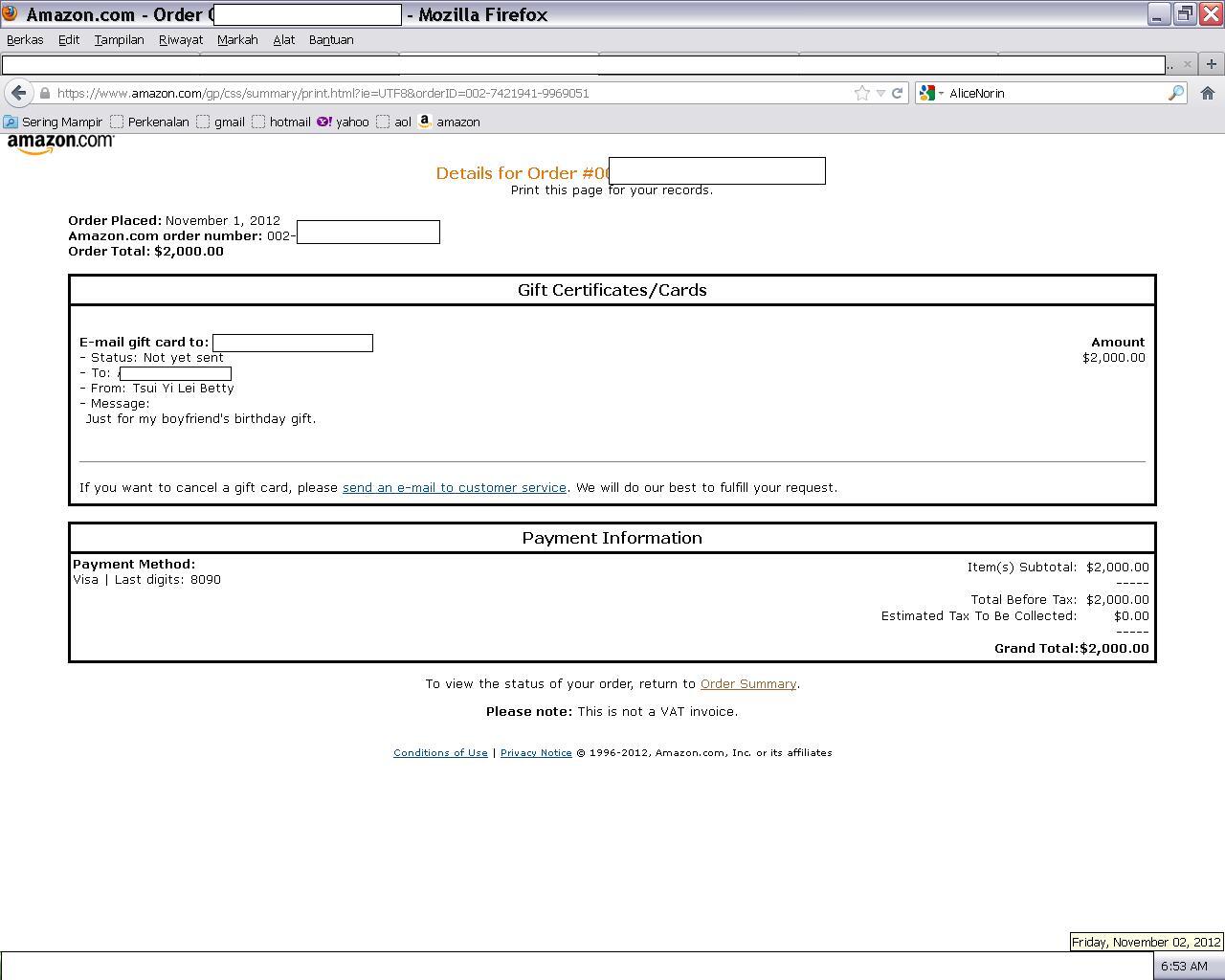Bookmark this page with the star icon
The width and height of the screenshot is (1225, 980).
coord(860,93)
